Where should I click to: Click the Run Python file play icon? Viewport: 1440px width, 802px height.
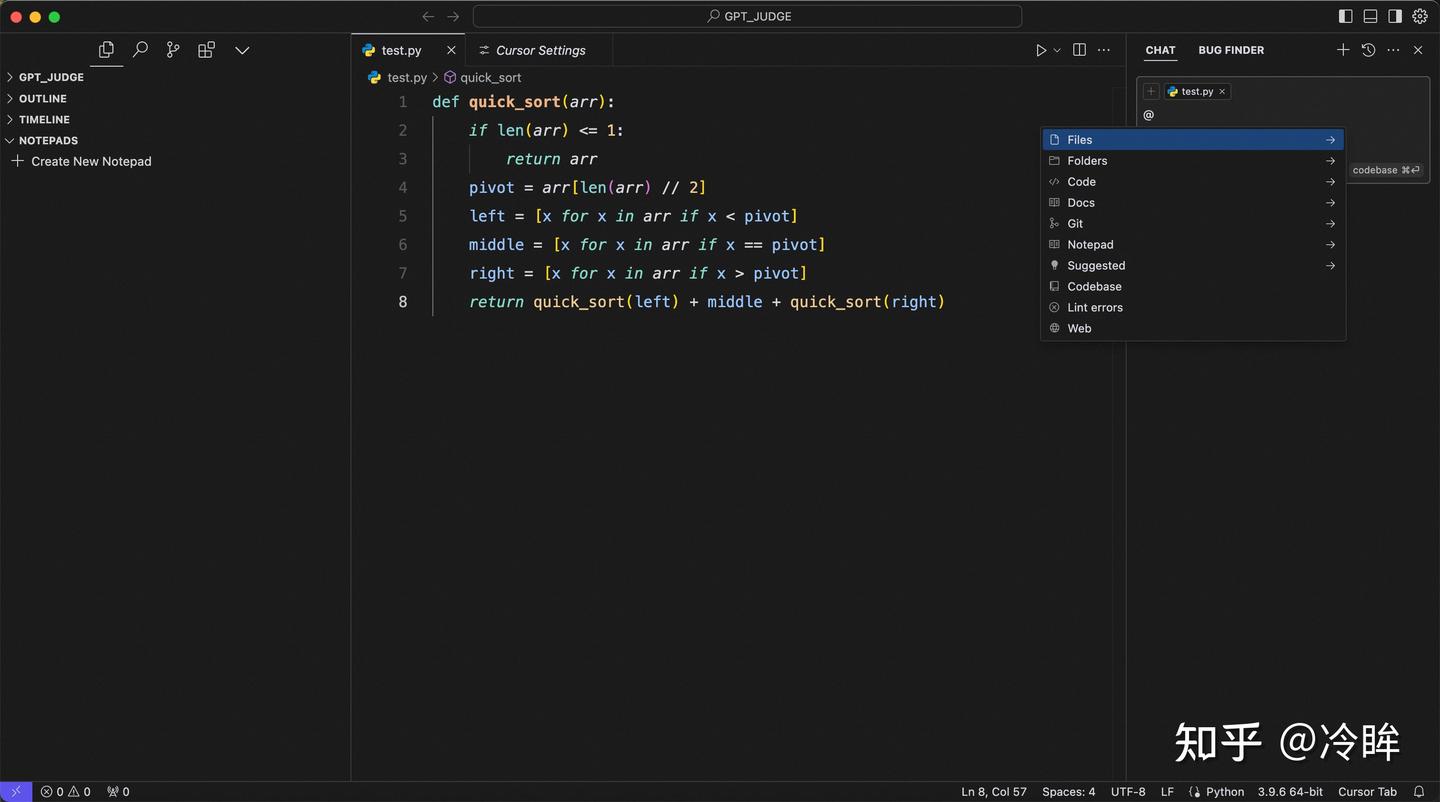1040,50
